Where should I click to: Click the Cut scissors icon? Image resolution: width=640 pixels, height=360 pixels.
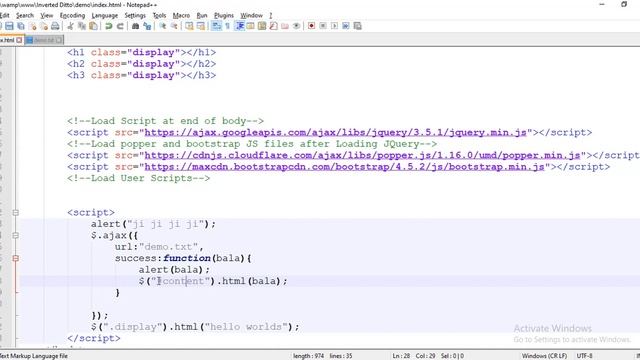[70, 26]
